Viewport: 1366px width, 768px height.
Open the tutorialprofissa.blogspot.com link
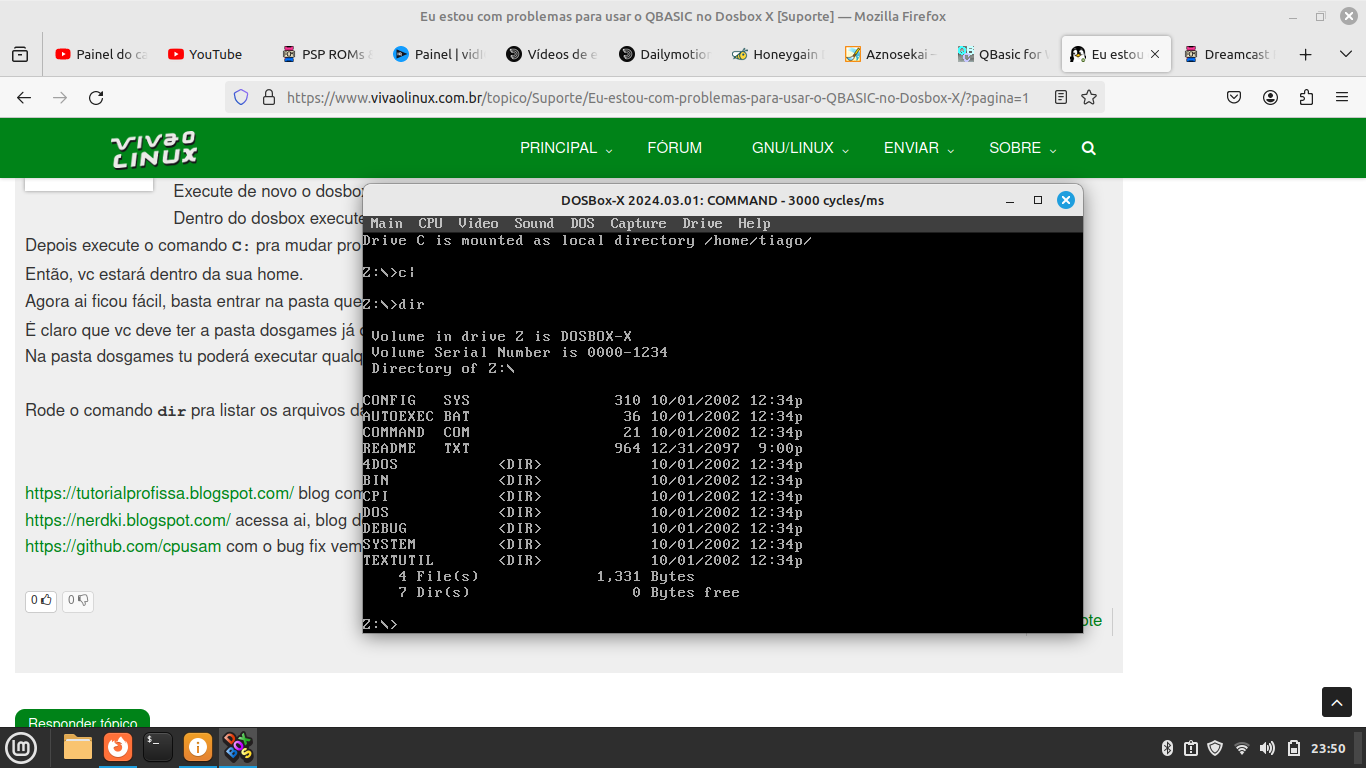click(159, 493)
